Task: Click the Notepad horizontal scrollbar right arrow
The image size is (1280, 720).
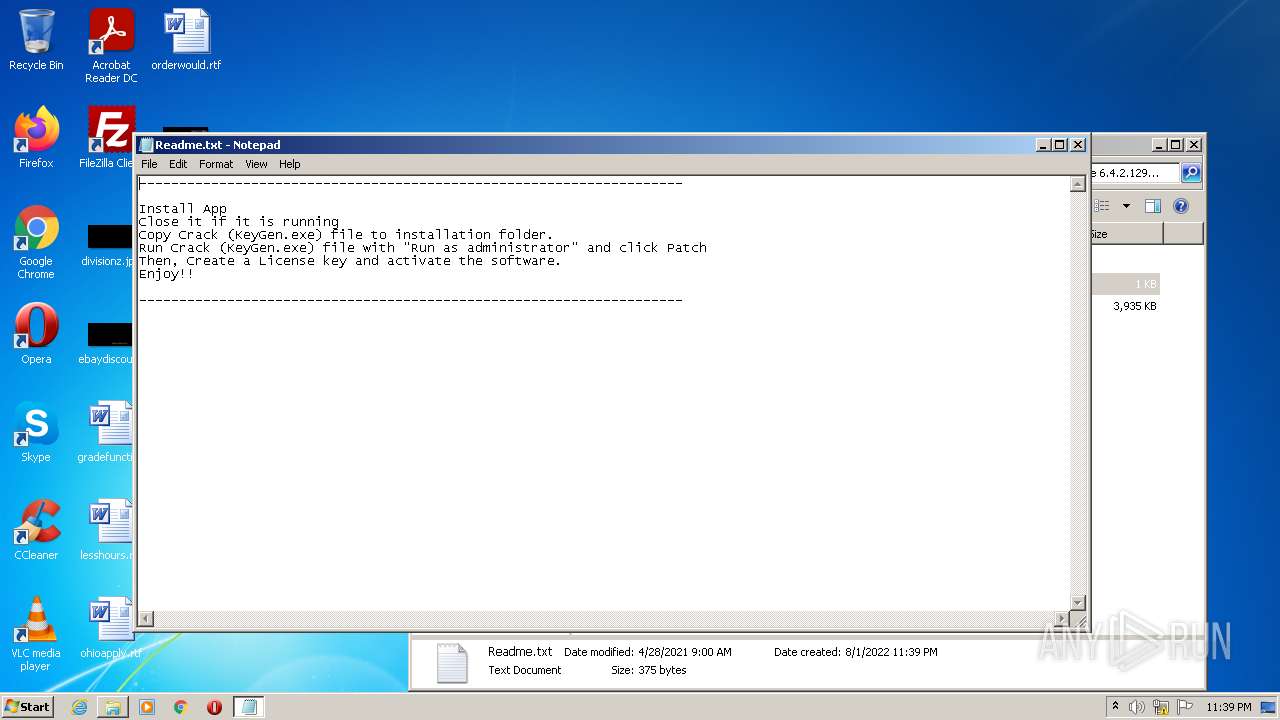Action: (x=1061, y=619)
